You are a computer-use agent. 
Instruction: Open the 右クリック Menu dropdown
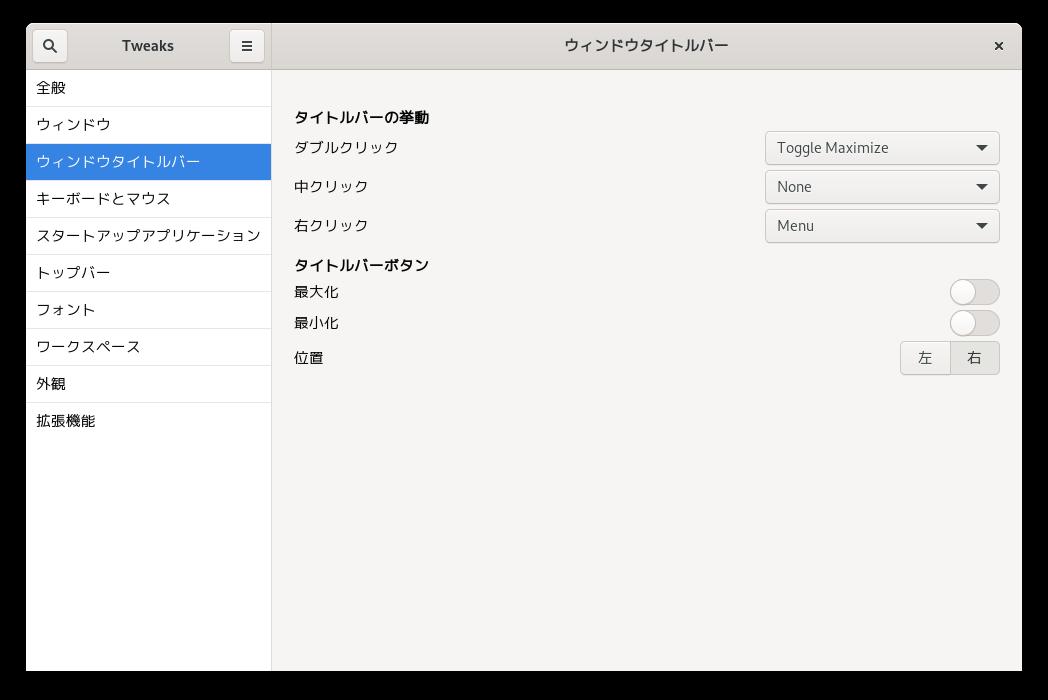[x=881, y=226]
